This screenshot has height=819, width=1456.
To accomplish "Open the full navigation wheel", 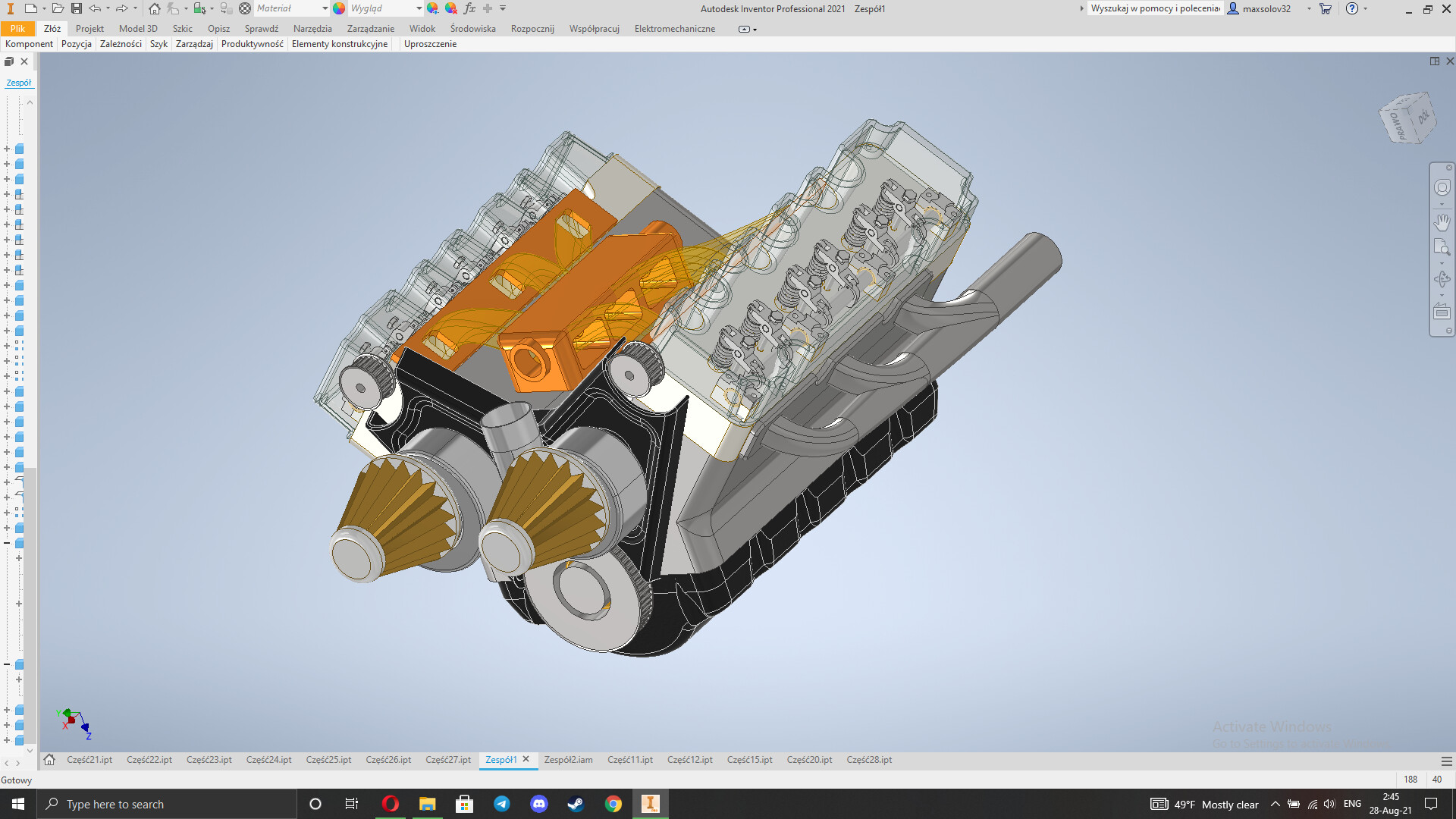I will pos(1442,187).
